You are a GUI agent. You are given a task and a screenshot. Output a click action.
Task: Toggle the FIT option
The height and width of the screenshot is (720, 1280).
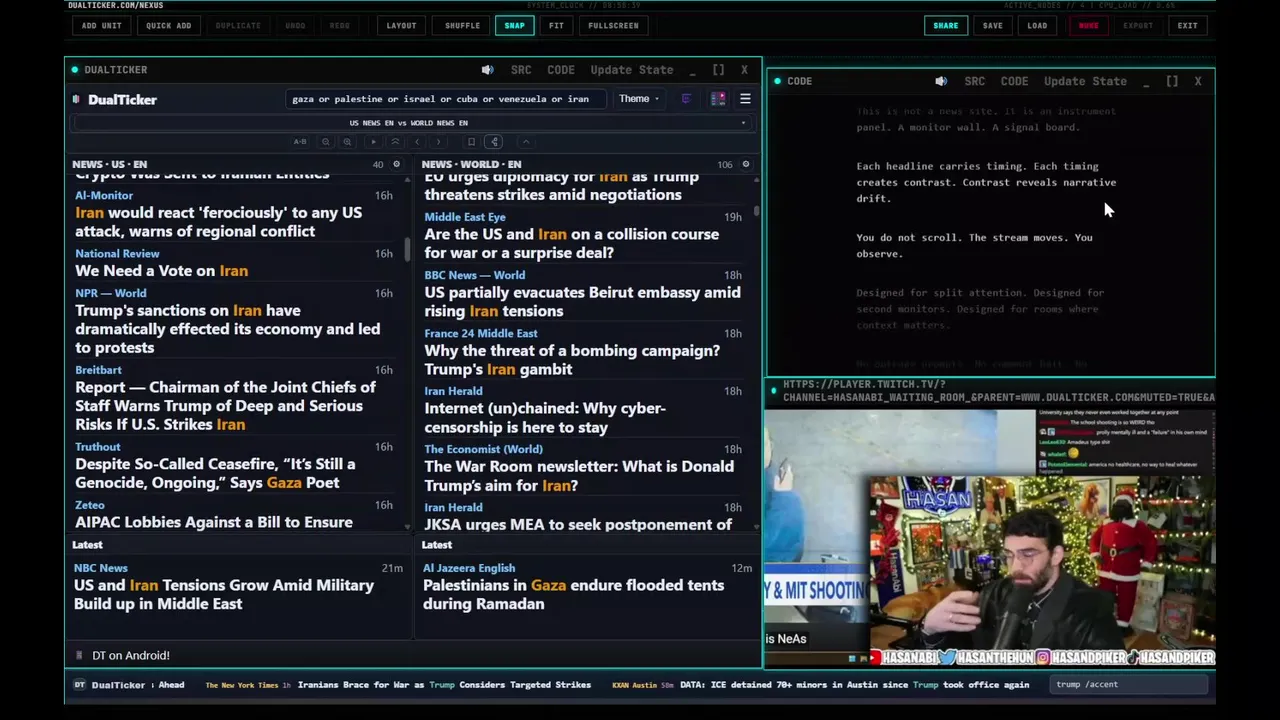click(556, 25)
